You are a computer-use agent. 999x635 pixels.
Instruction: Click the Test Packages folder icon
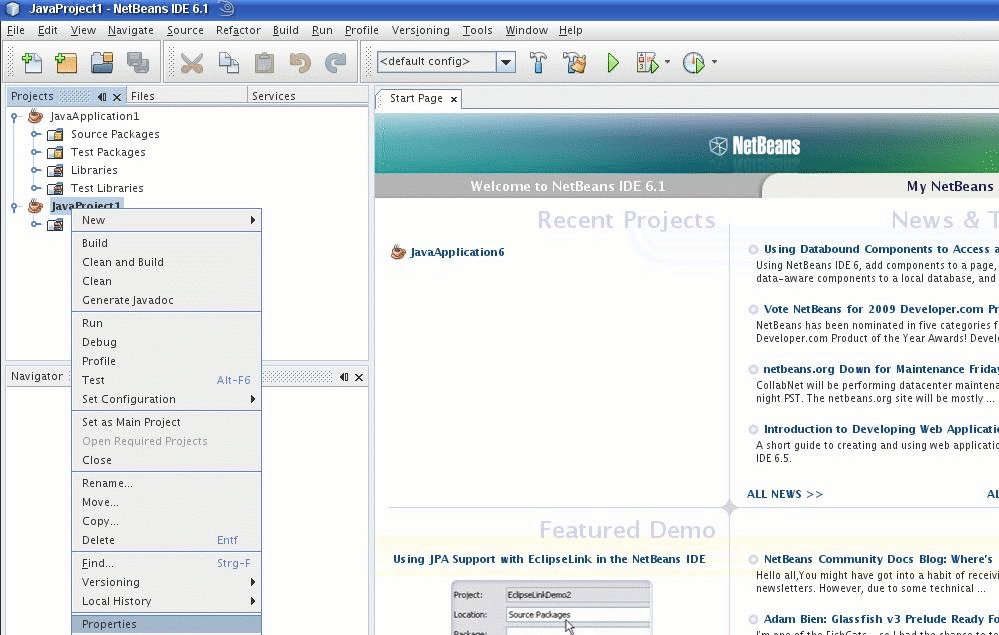(x=55, y=152)
